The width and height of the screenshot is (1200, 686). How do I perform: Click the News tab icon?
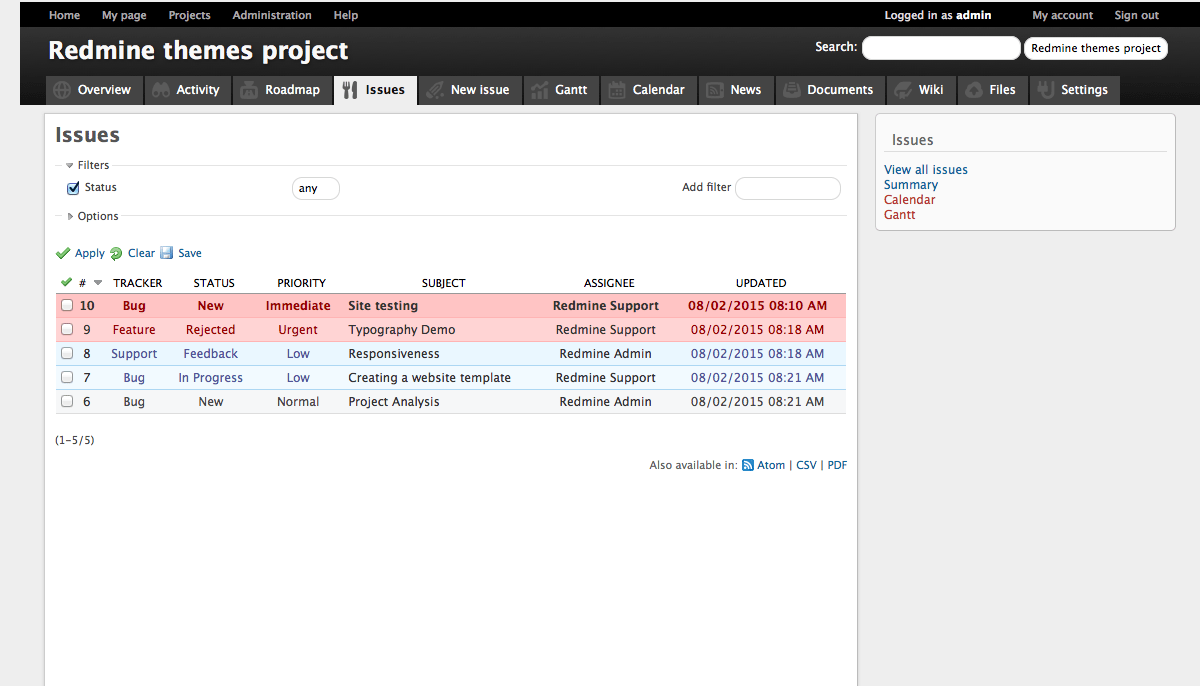click(x=715, y=90)
